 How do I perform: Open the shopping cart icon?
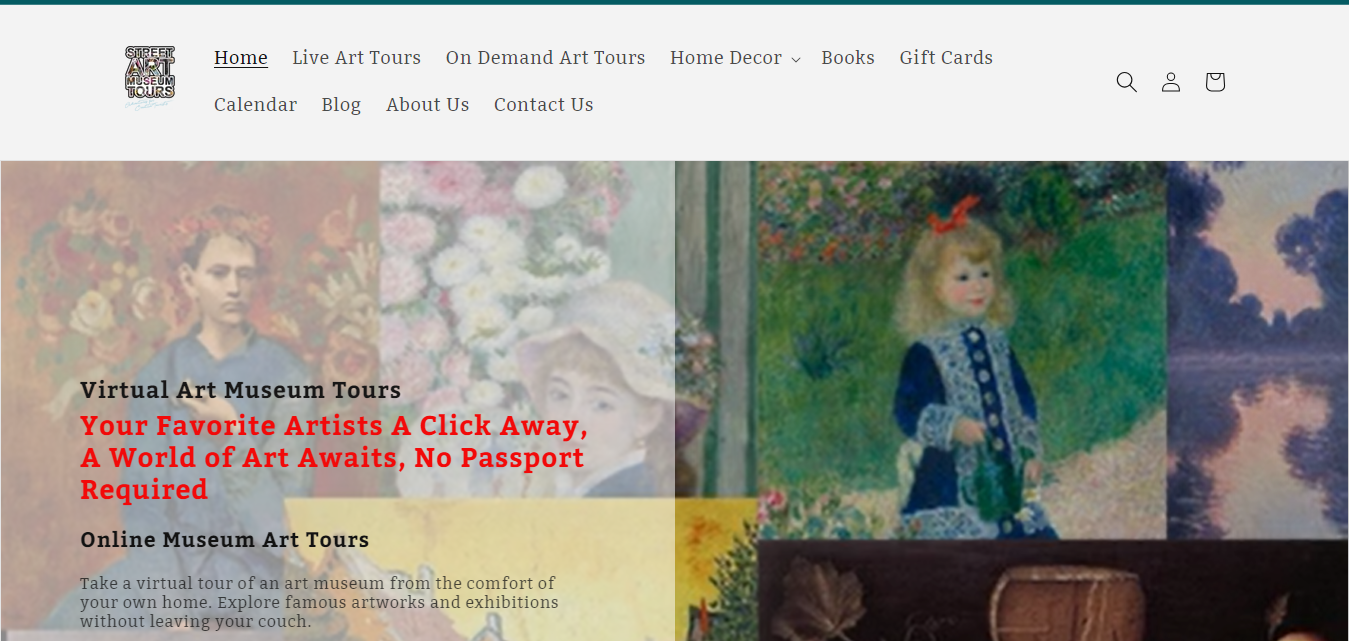pyautogui.click(x=1214, y=82)
